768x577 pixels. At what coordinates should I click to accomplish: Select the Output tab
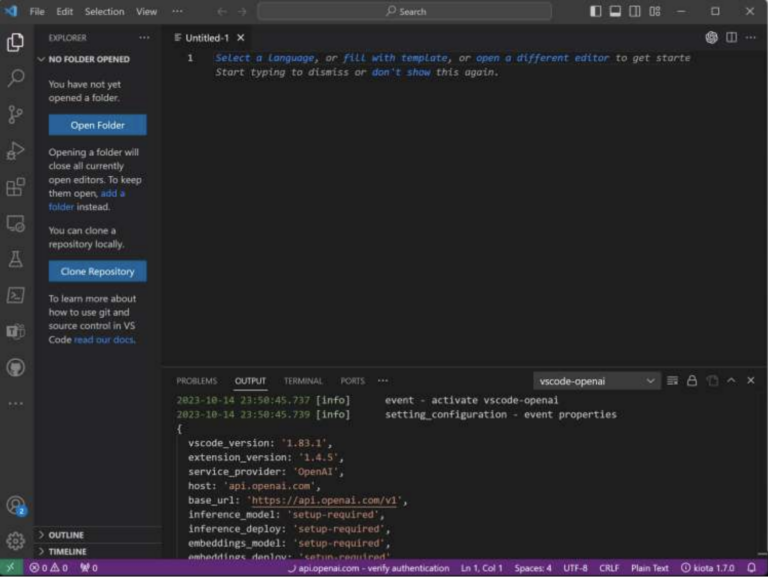pos(250,381)
